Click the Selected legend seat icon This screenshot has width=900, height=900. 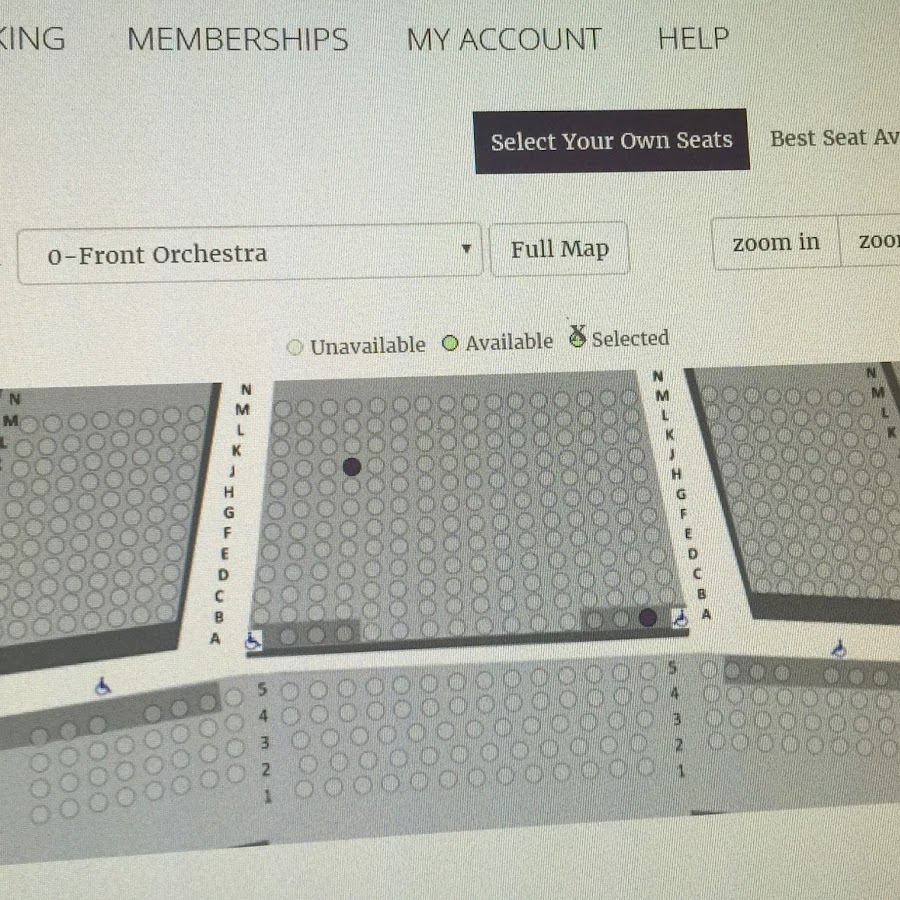coord(577,337)
